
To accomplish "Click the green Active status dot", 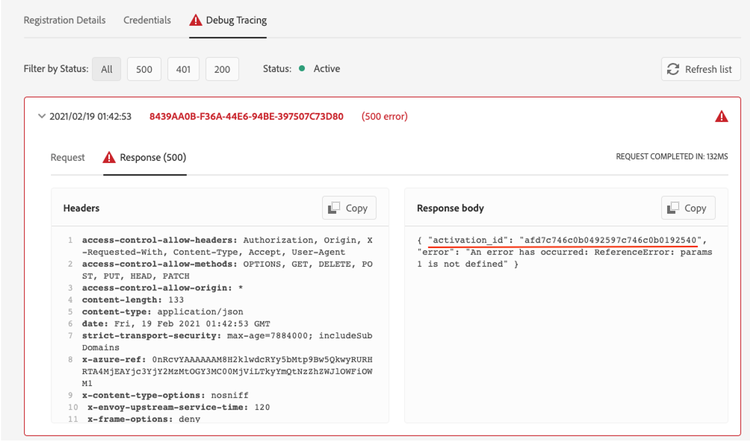I will (x=301, y=69).
